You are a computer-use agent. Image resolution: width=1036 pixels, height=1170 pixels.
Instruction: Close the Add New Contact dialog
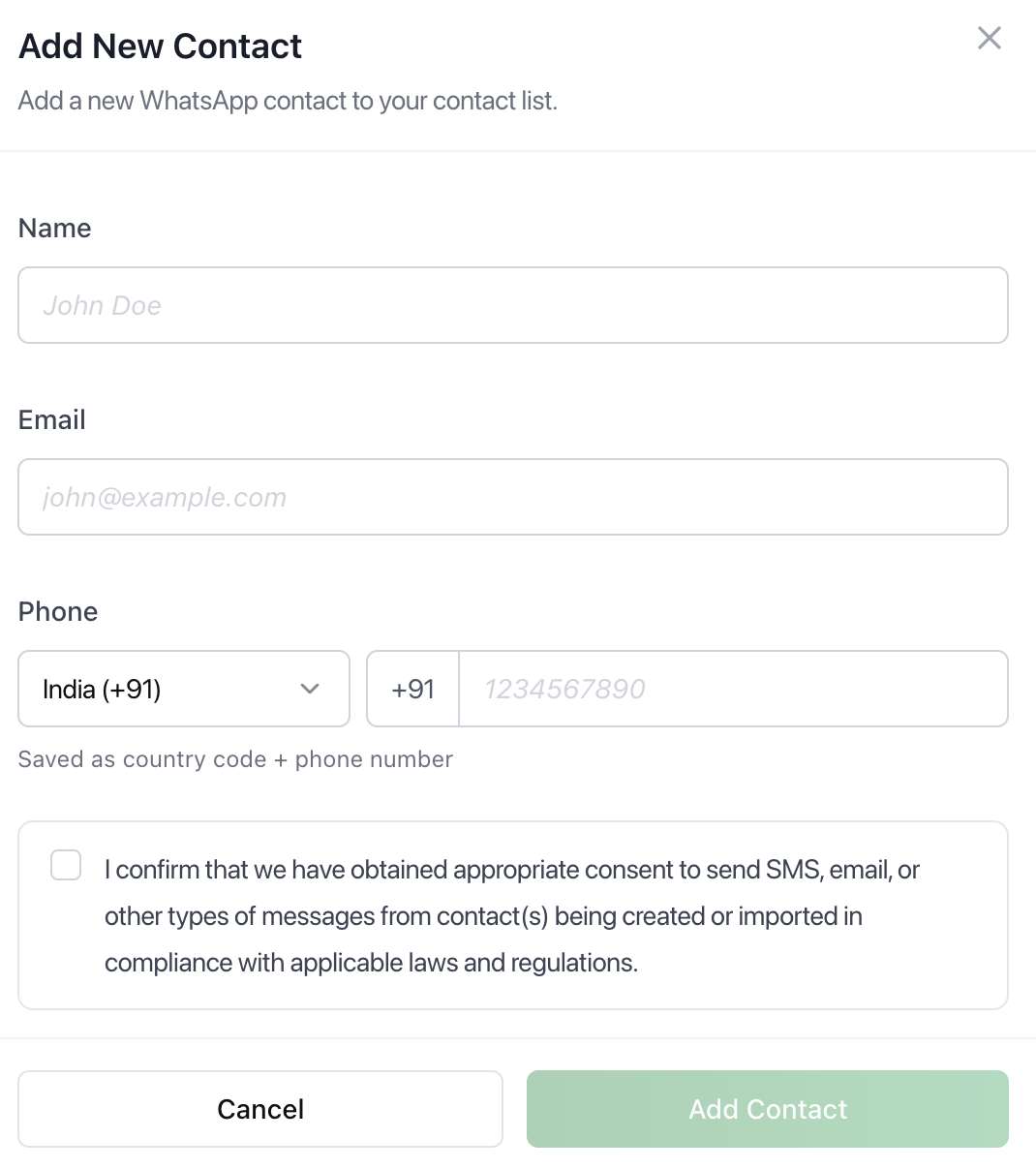[990, 38]
